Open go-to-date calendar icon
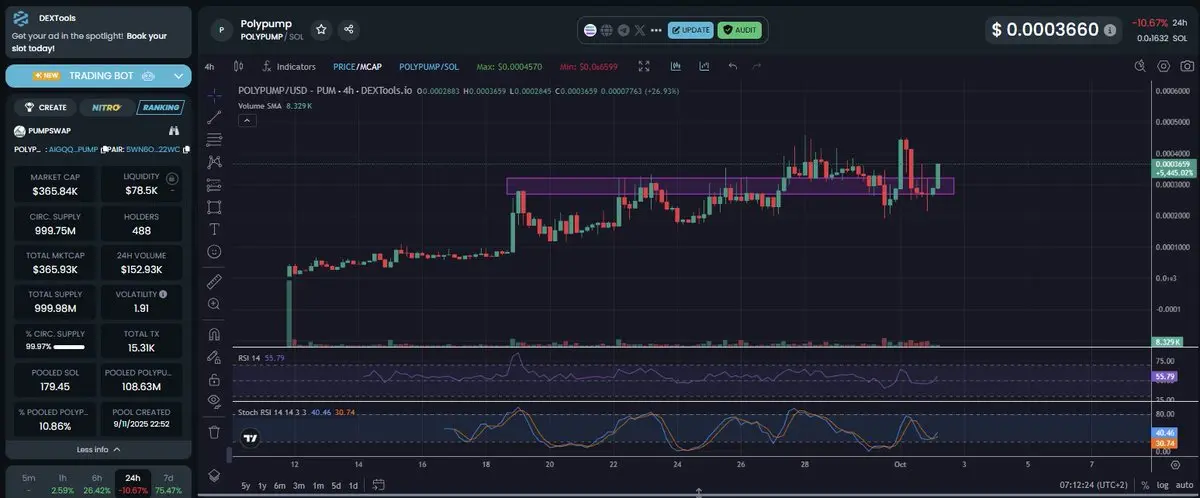The image size is (1200, 498). 379,485
